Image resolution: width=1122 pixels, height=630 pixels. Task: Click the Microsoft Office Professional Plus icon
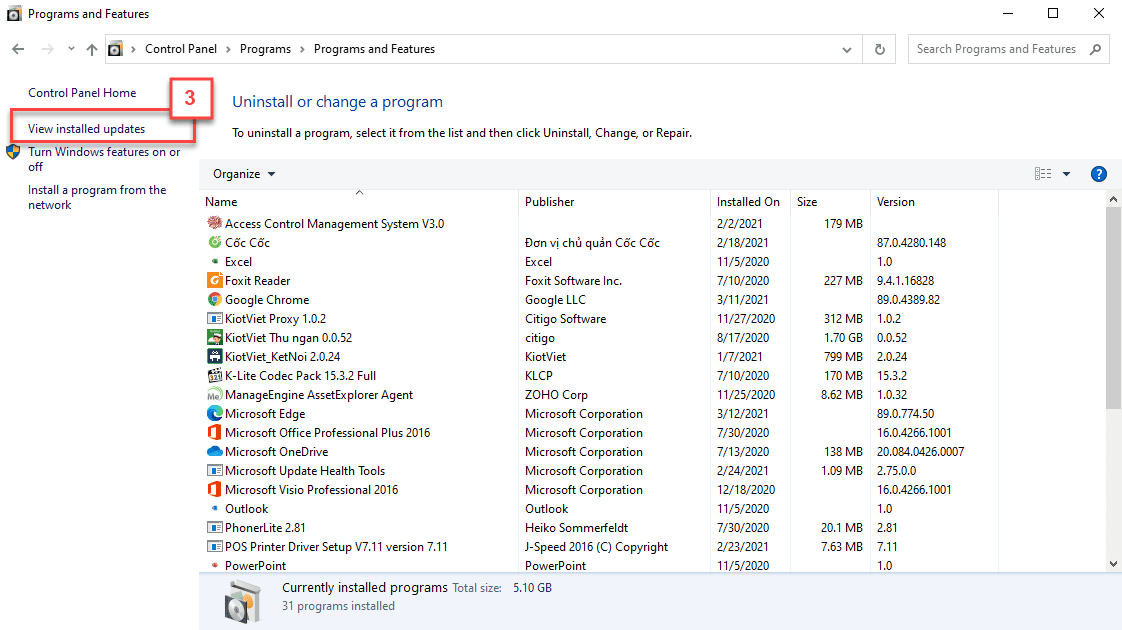(214, 432)
